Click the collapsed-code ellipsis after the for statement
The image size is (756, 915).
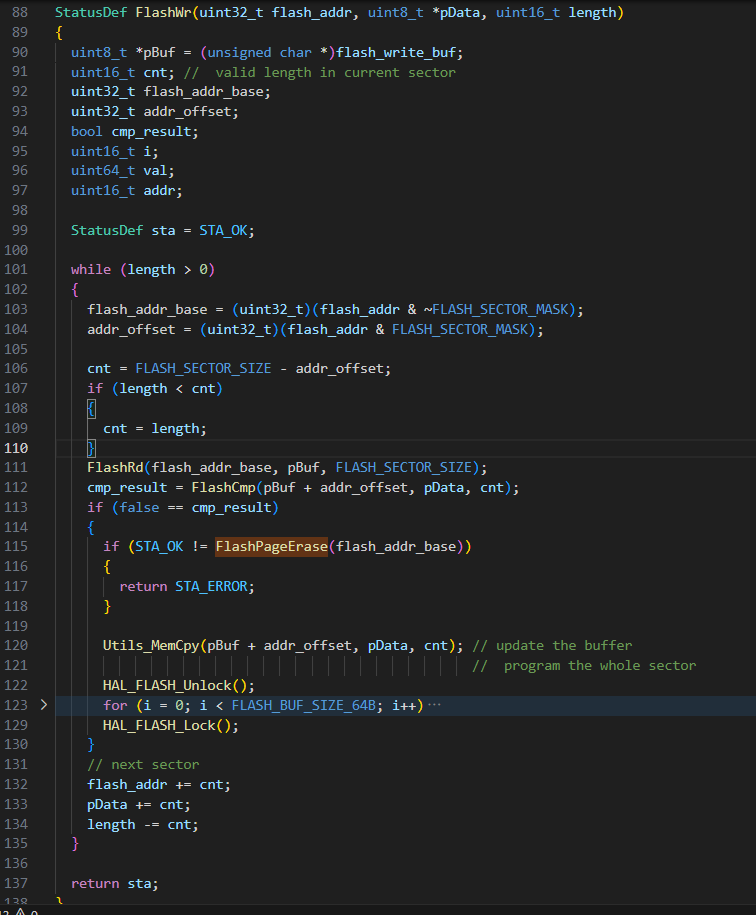[435, 705]
